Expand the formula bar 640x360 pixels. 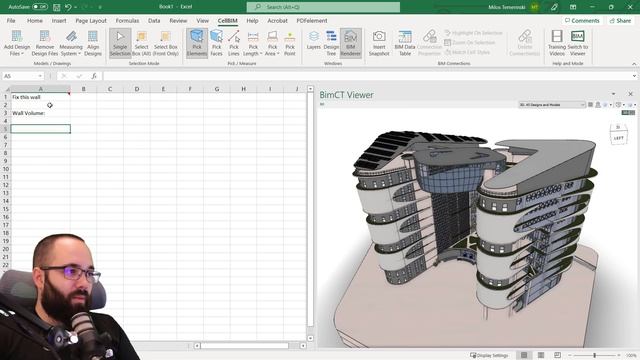(x=634, y=76)
